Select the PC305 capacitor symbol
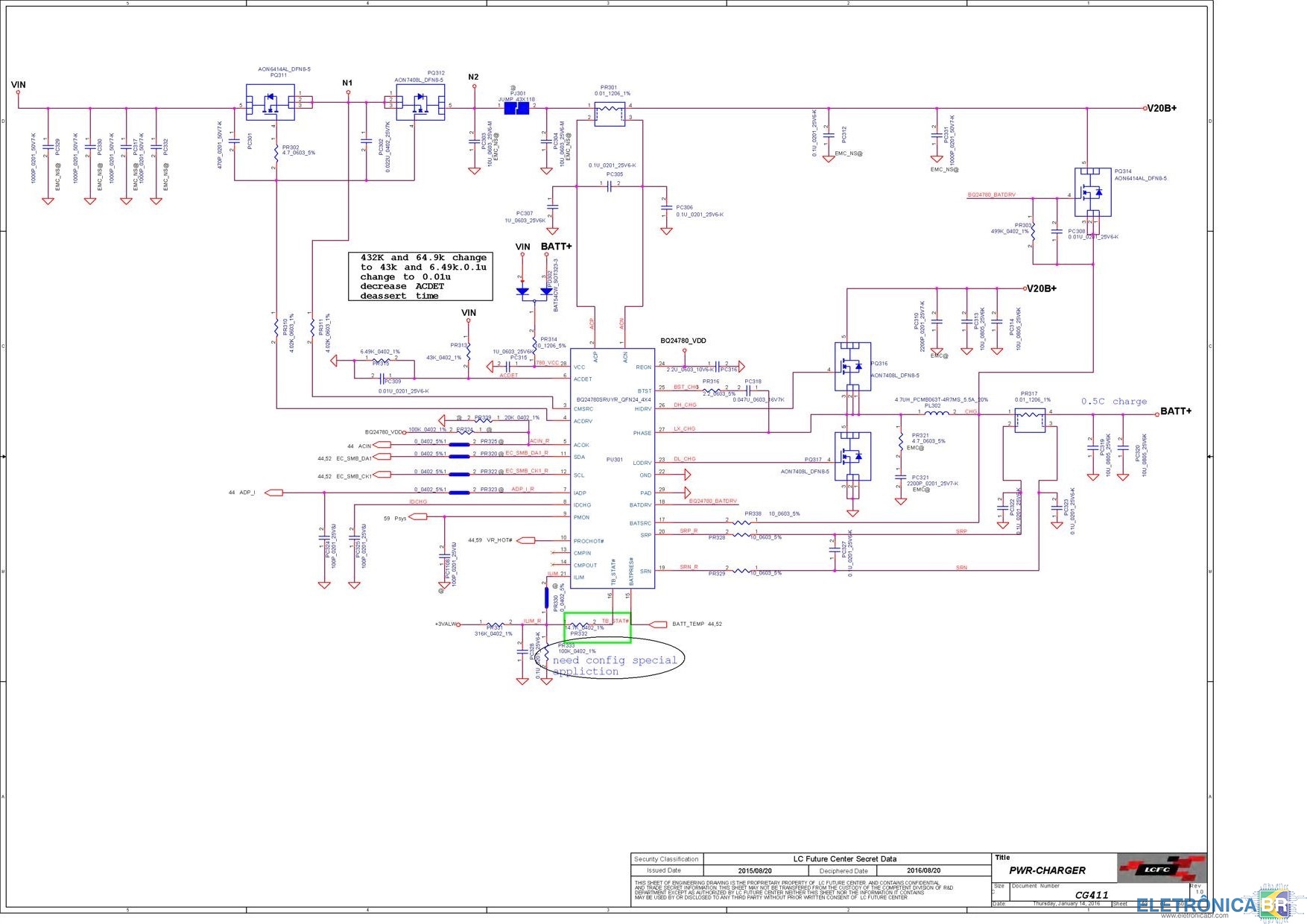 coord(610,186)
